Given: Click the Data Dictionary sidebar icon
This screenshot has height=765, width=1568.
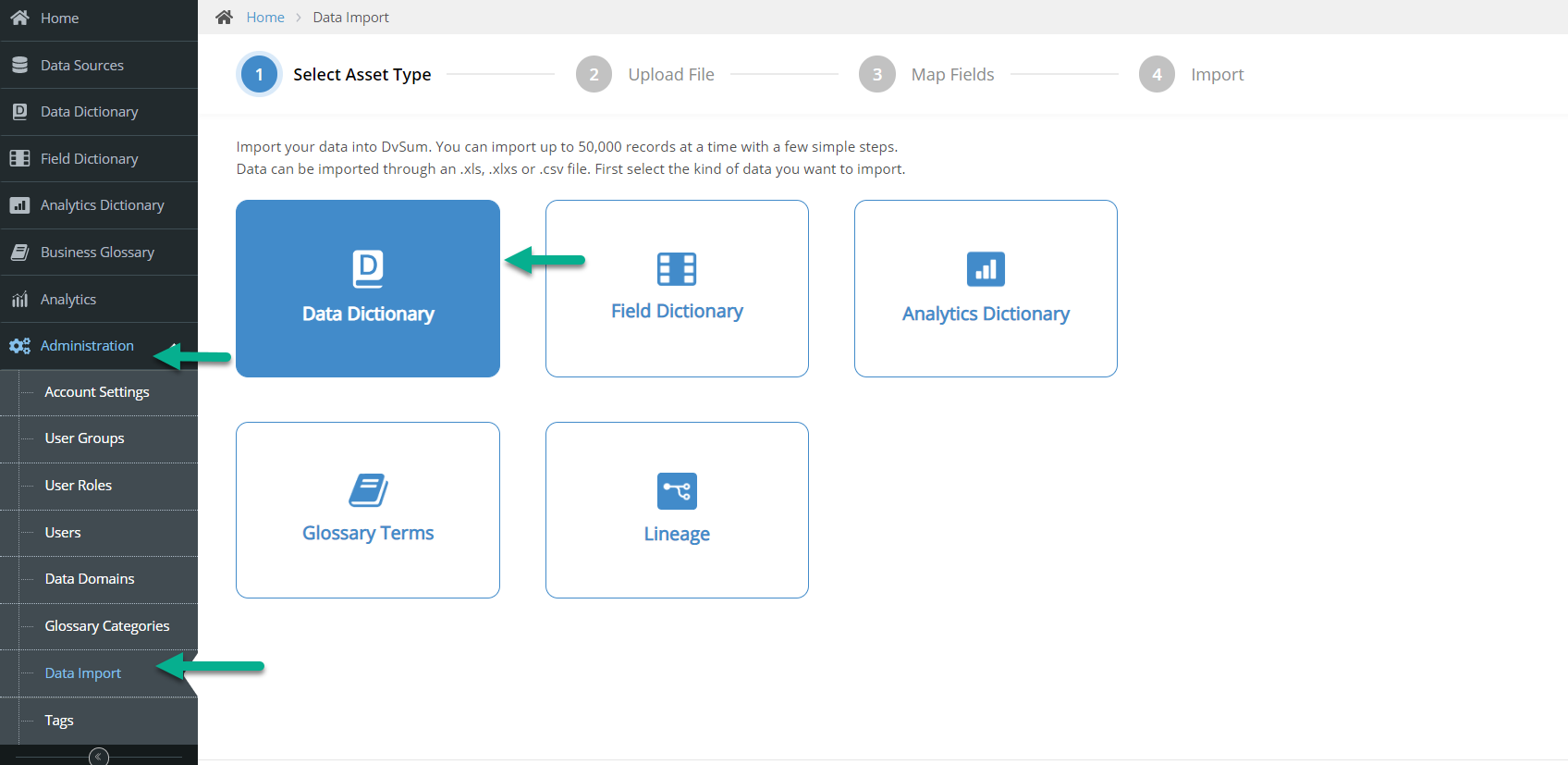Looking at the screenshot, I should 19,112.
